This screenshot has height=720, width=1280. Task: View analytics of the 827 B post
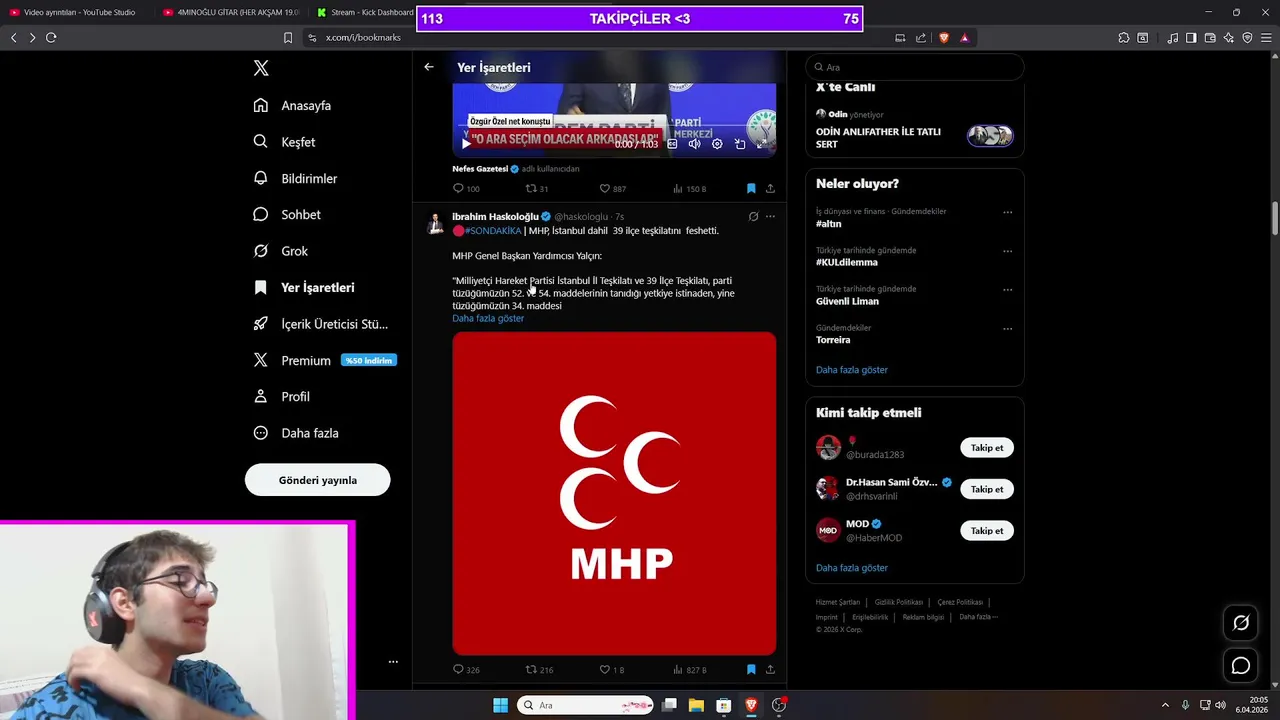(689, 670)
